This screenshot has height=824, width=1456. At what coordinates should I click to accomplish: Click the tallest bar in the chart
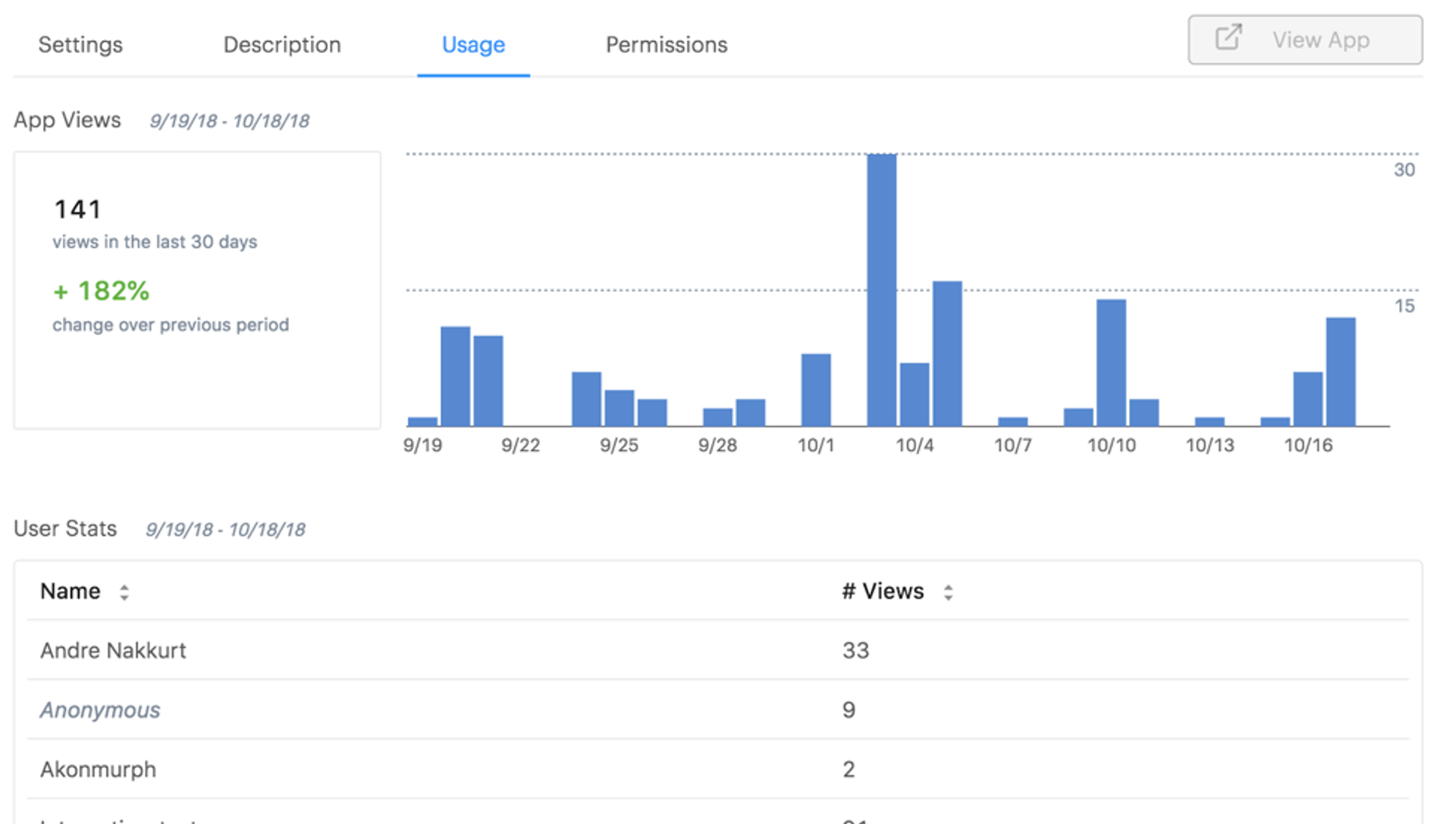click(882, 290)
